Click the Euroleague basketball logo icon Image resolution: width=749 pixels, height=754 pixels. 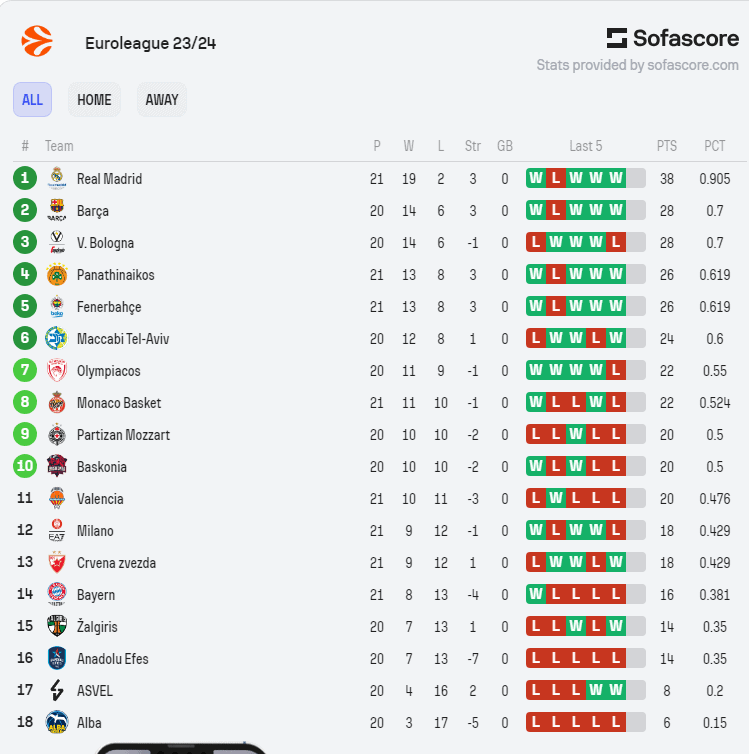(x=37, y=42)
